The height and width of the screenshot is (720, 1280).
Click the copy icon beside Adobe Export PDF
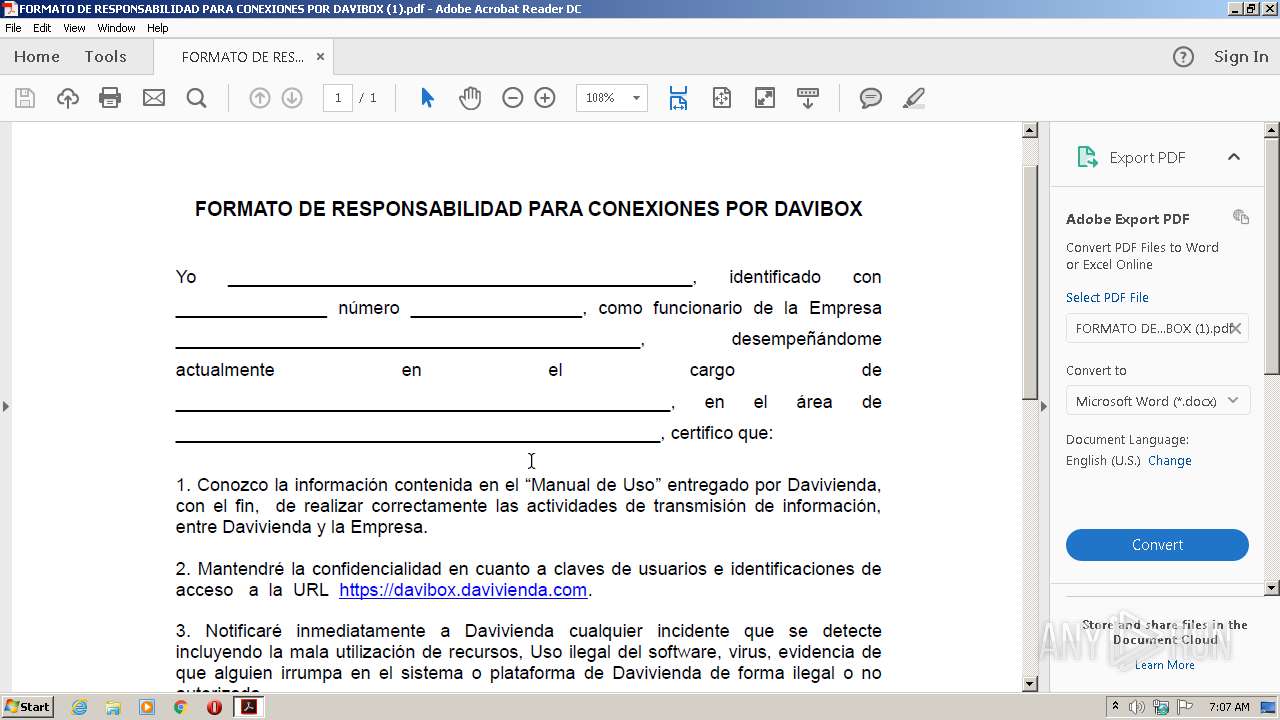[x=1241, y=217]
